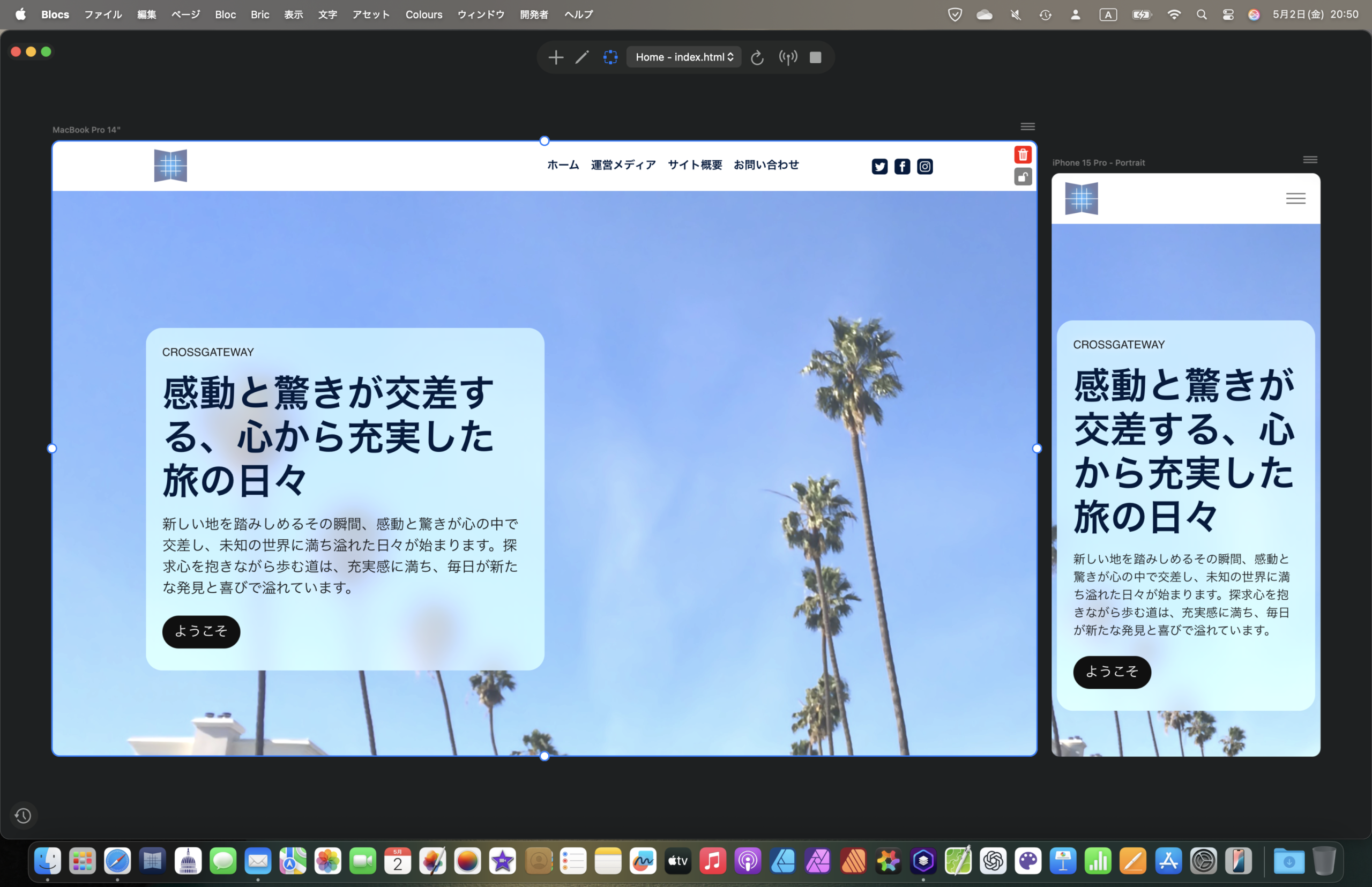Open the Home - index.html page selector

click(x=684, y=57)
